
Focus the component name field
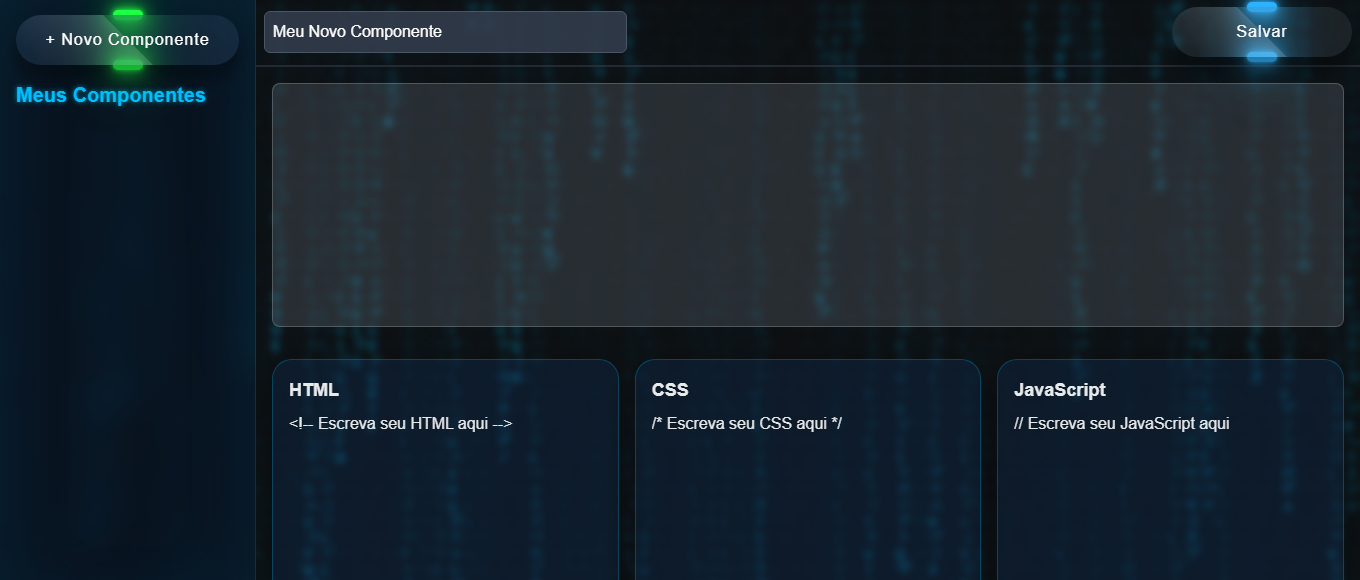coord(445,32)
